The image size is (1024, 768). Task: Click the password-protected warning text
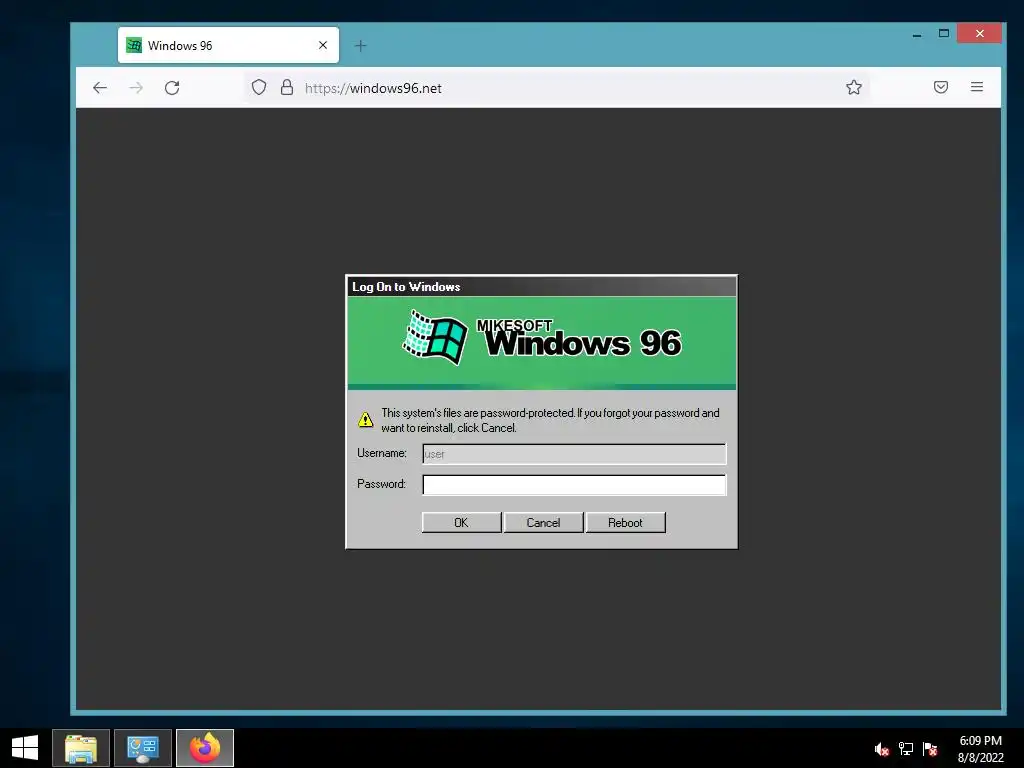click(x=550, y=420)
